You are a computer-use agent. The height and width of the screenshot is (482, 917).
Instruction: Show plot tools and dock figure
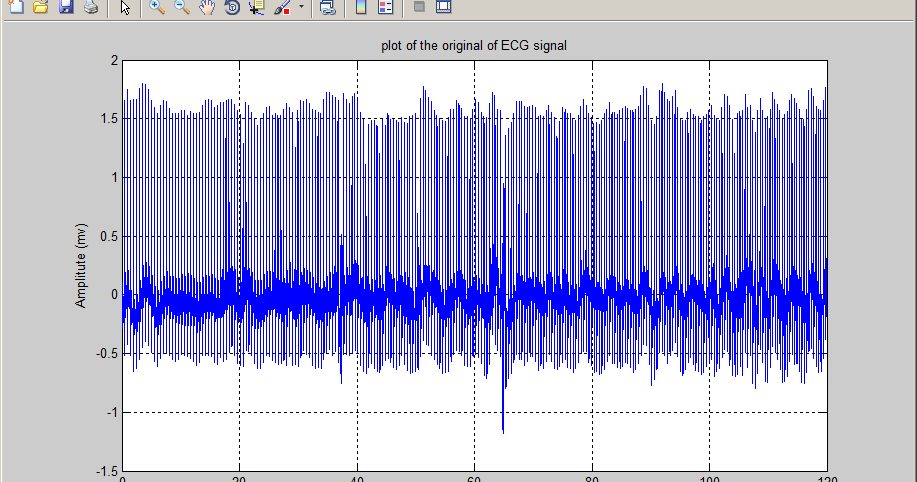coord(444,6)
